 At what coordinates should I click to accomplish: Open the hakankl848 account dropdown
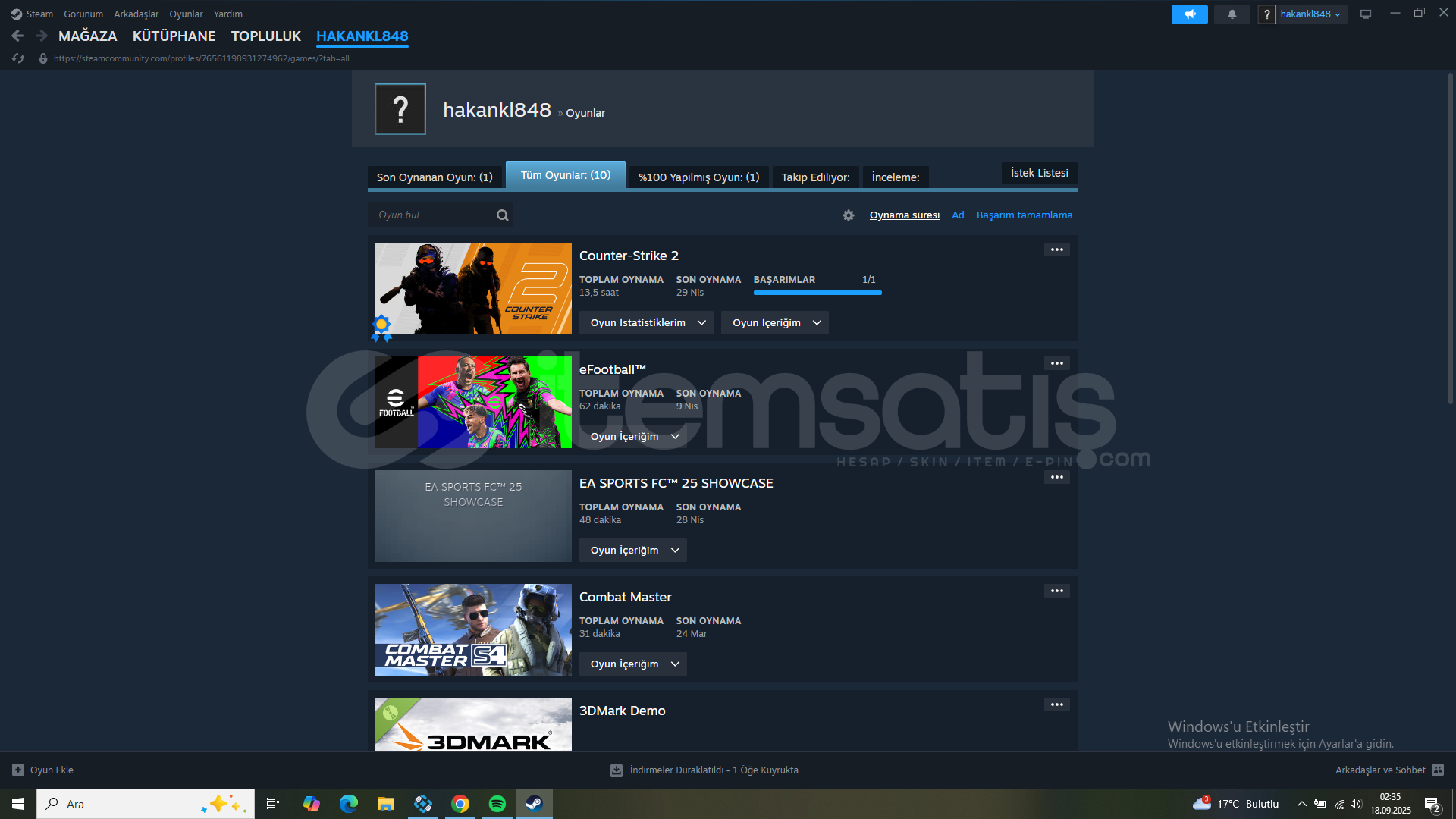(x=1310, y=14)
